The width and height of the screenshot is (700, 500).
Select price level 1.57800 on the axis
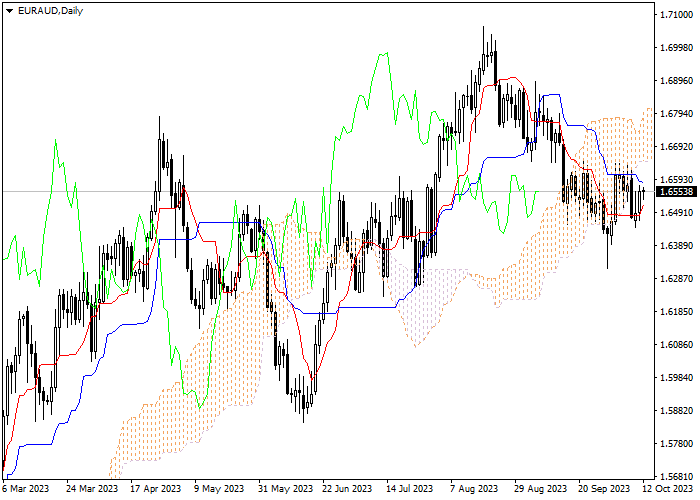(x=677, y=444)
